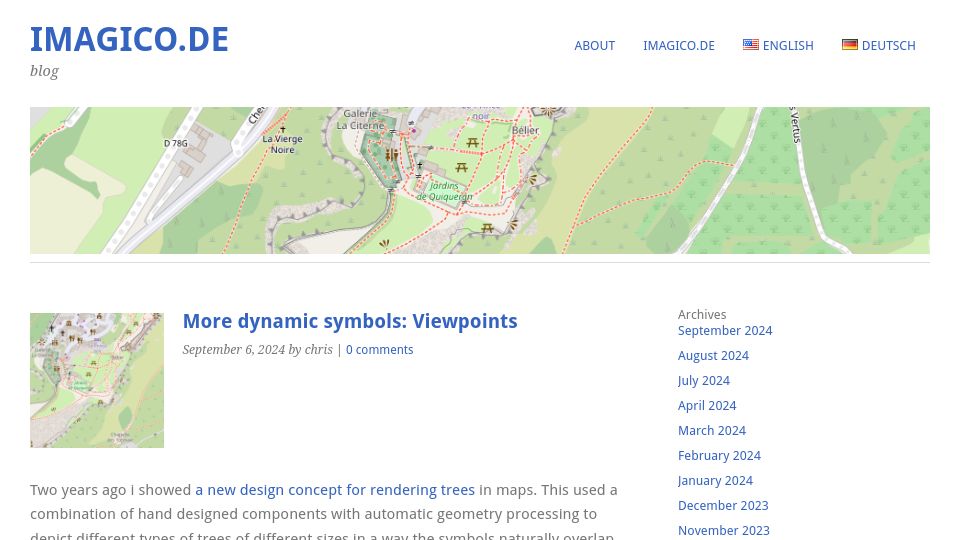Image resolution: width=960 pixels, height=540 pixels.
Task: Open September 2024 archive
Action: tap(725, 331)
